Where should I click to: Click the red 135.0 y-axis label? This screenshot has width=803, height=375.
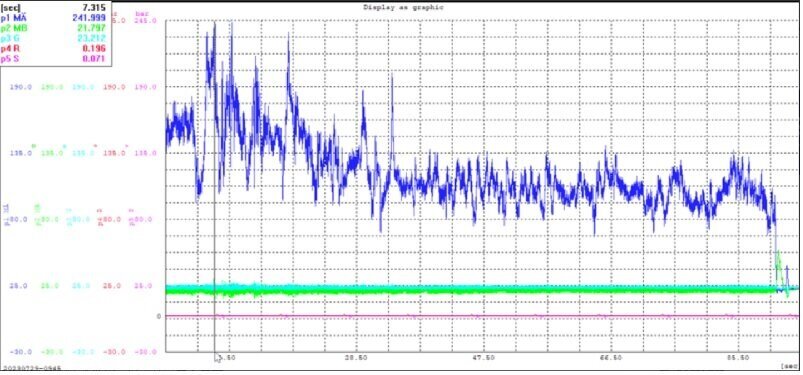114,153
